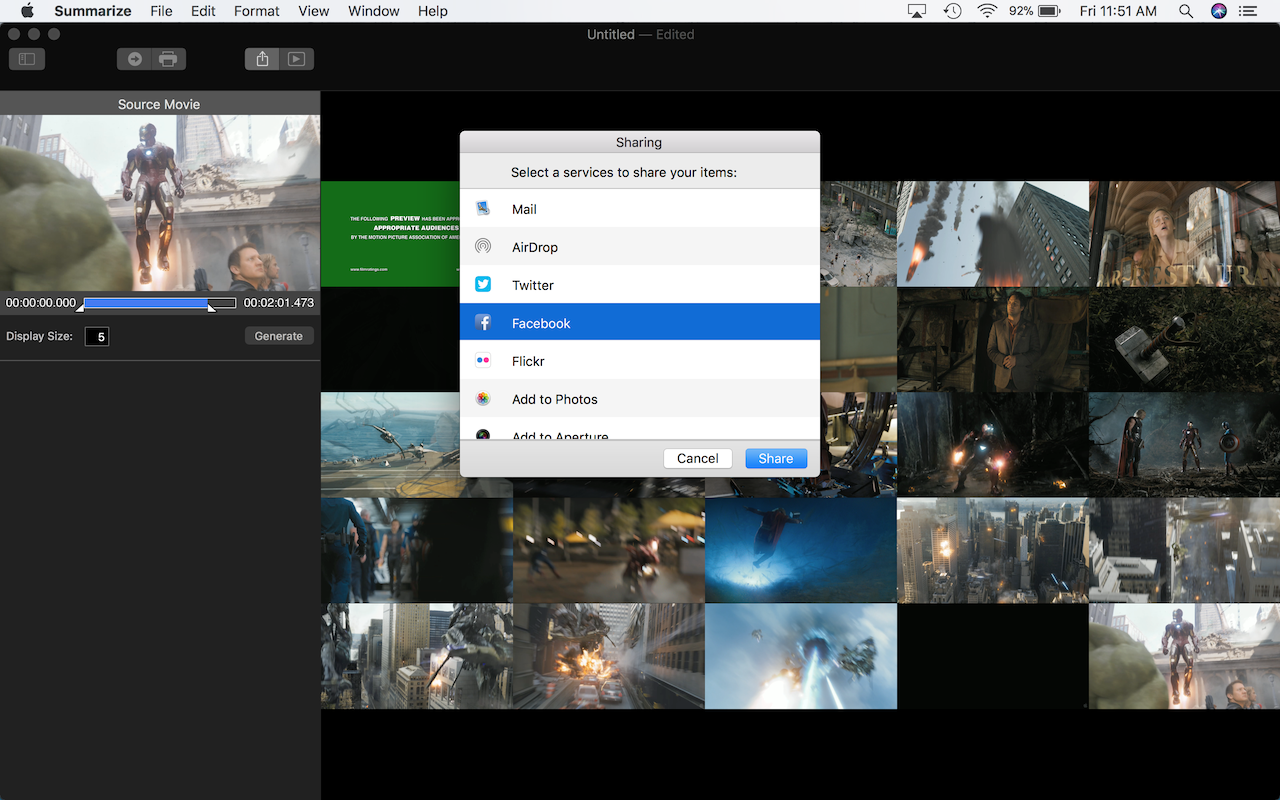
Task: Click the movie range timeline slider
Action: pos(159,303)
